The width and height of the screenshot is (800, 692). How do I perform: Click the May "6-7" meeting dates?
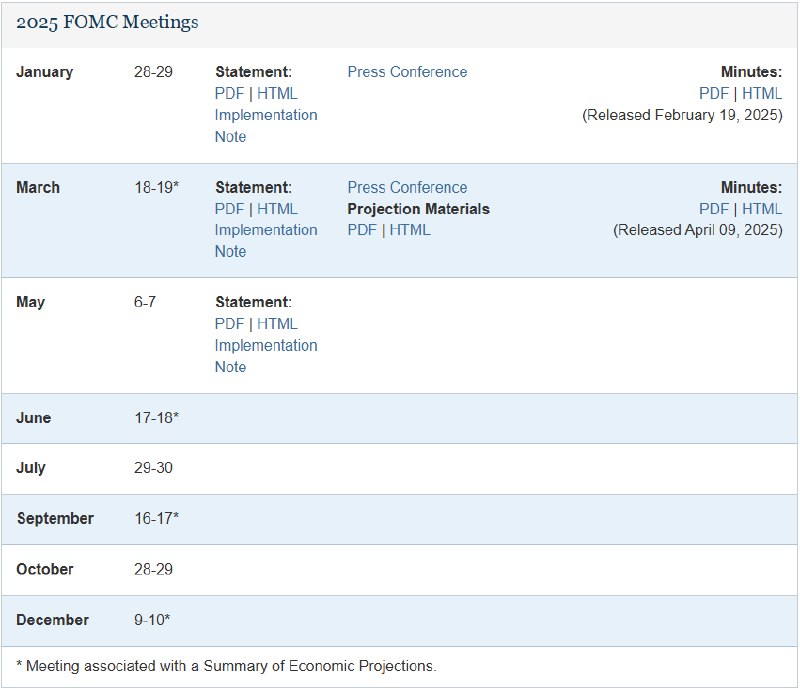click(145, 302)
